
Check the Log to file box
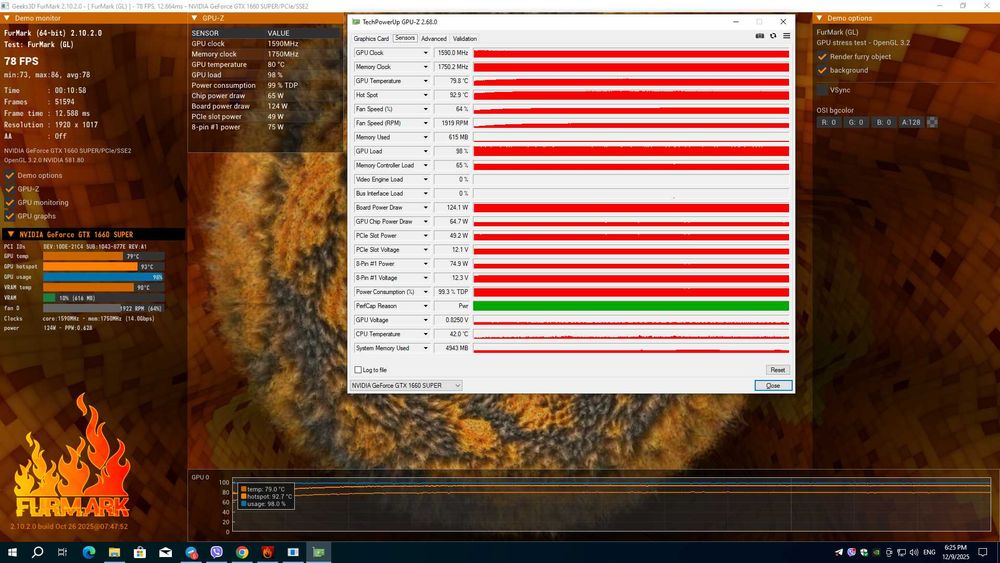(358, 370)
